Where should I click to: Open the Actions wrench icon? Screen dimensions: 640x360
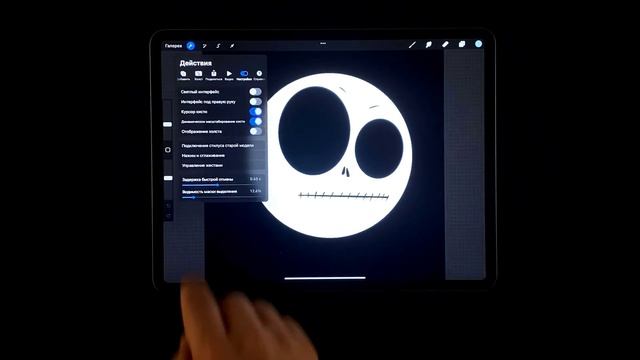pos(190,46)
